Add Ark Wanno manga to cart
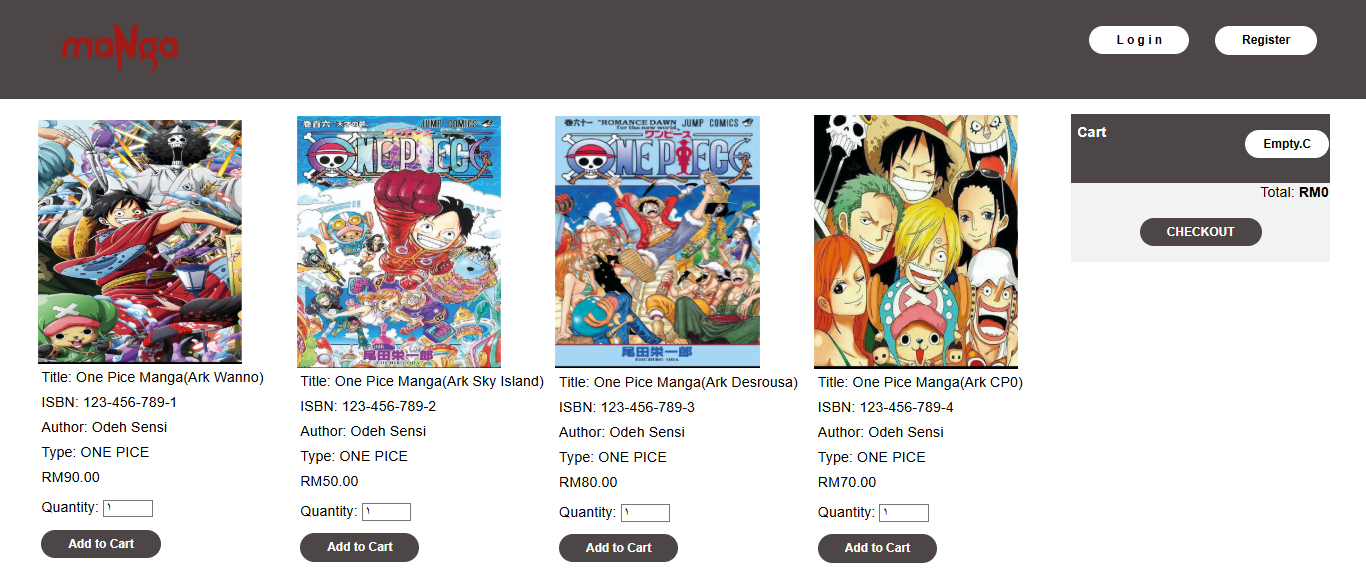Screen dimensions: 1366x577 point(101,544)
